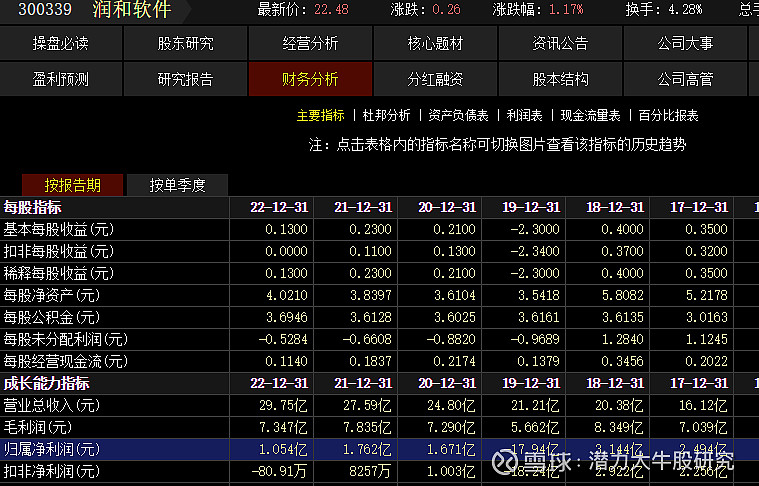
Task: Click the 基本每股收益(元) indicator name
Action: tap(59, 229)
